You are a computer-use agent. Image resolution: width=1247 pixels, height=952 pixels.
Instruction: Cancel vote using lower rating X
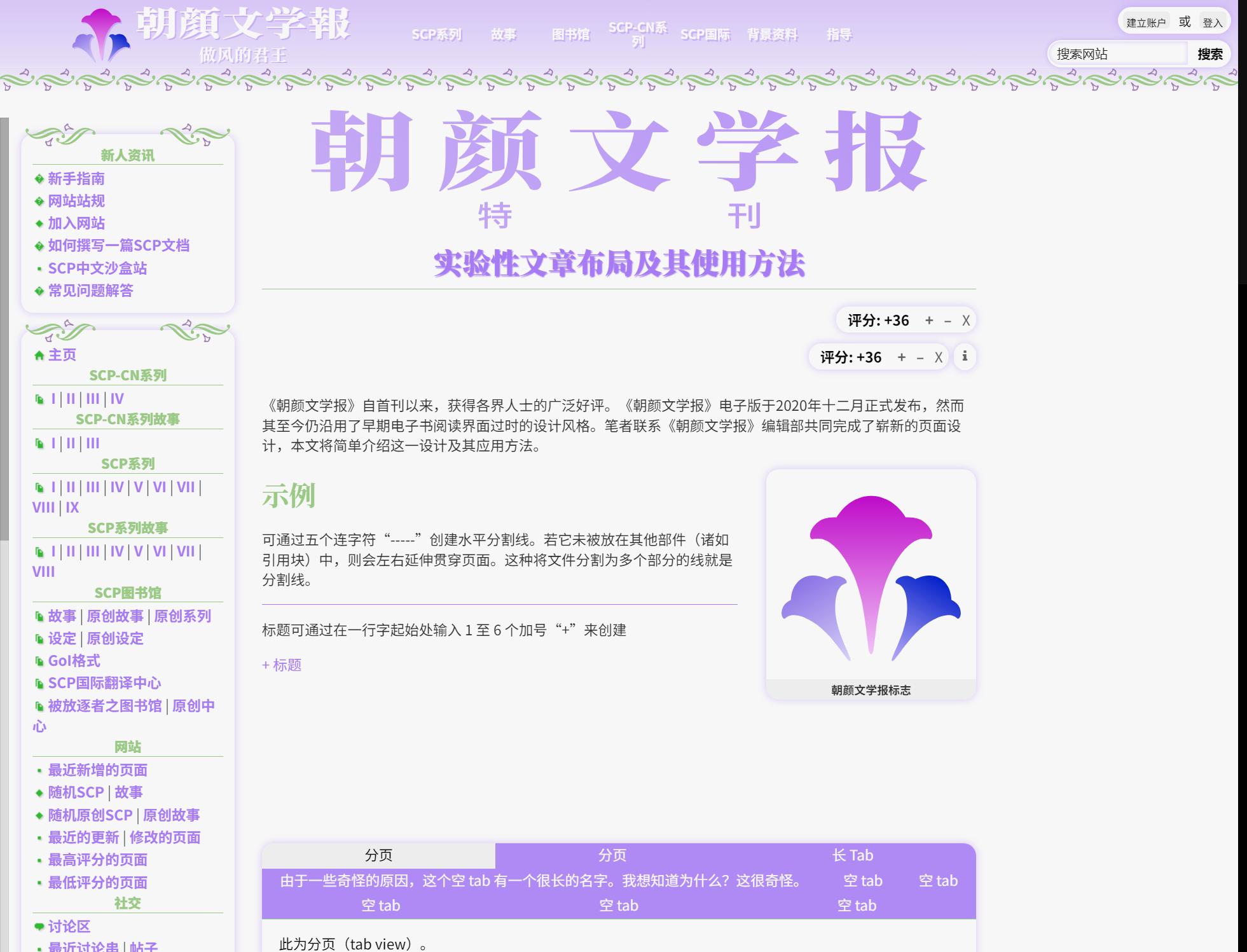pos(938,357)
